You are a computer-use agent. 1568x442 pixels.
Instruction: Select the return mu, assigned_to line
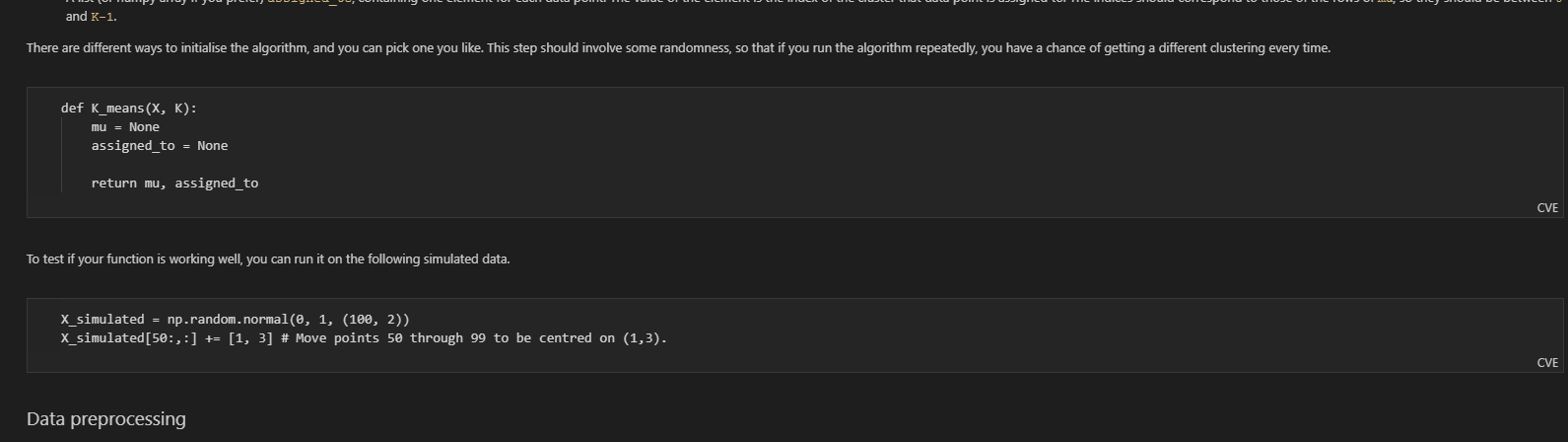click(174, 184)
